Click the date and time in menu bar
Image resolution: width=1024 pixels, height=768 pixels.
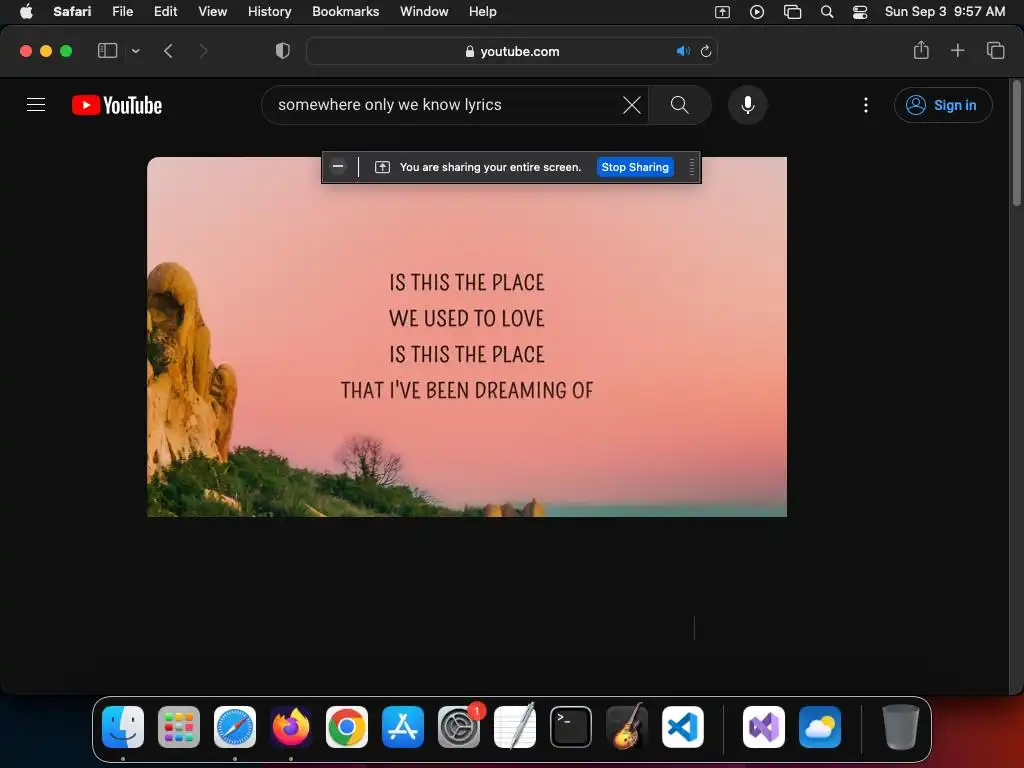pyautogui.click(x=944, y=11)
